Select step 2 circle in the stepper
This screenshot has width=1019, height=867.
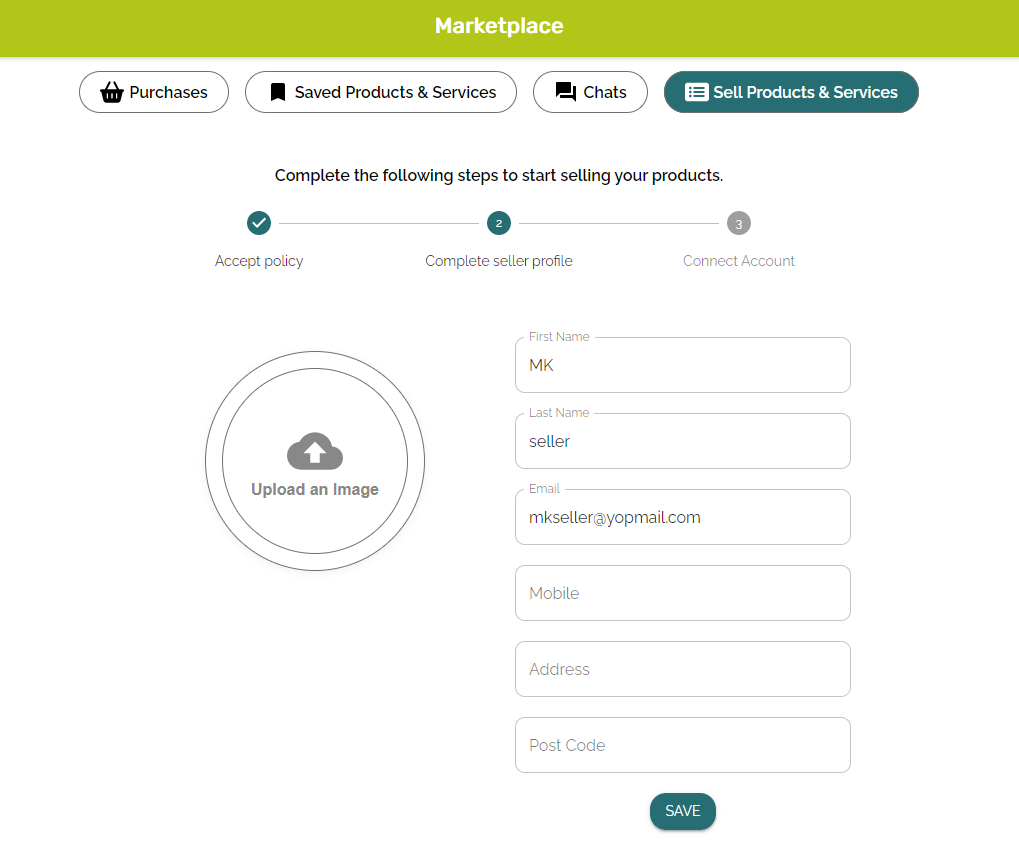click(499, 223)
